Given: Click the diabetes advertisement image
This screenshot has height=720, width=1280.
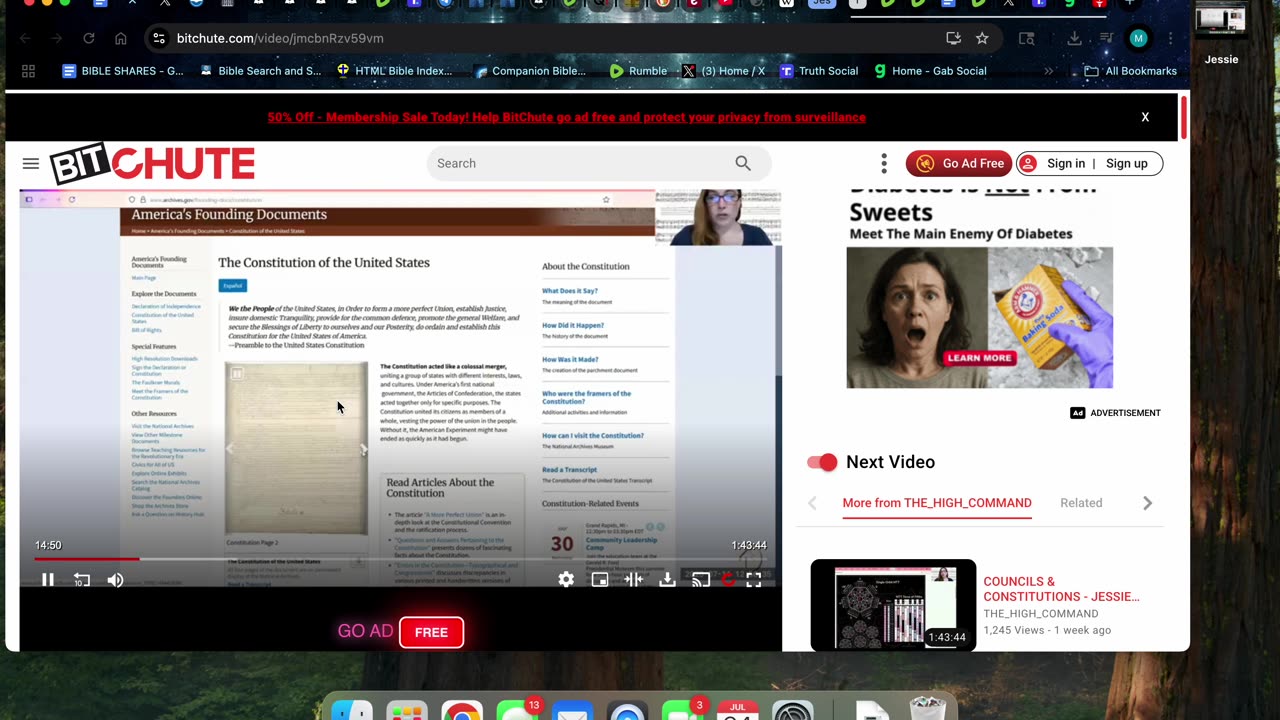Looking at the screenshot, I should pos(980,317).
